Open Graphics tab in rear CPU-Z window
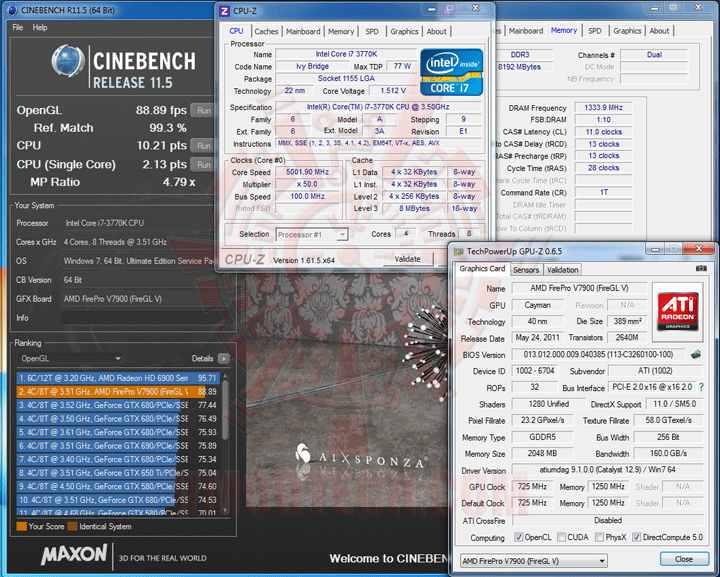This screenshot has width=720, height=577. [x=627, y=31]
